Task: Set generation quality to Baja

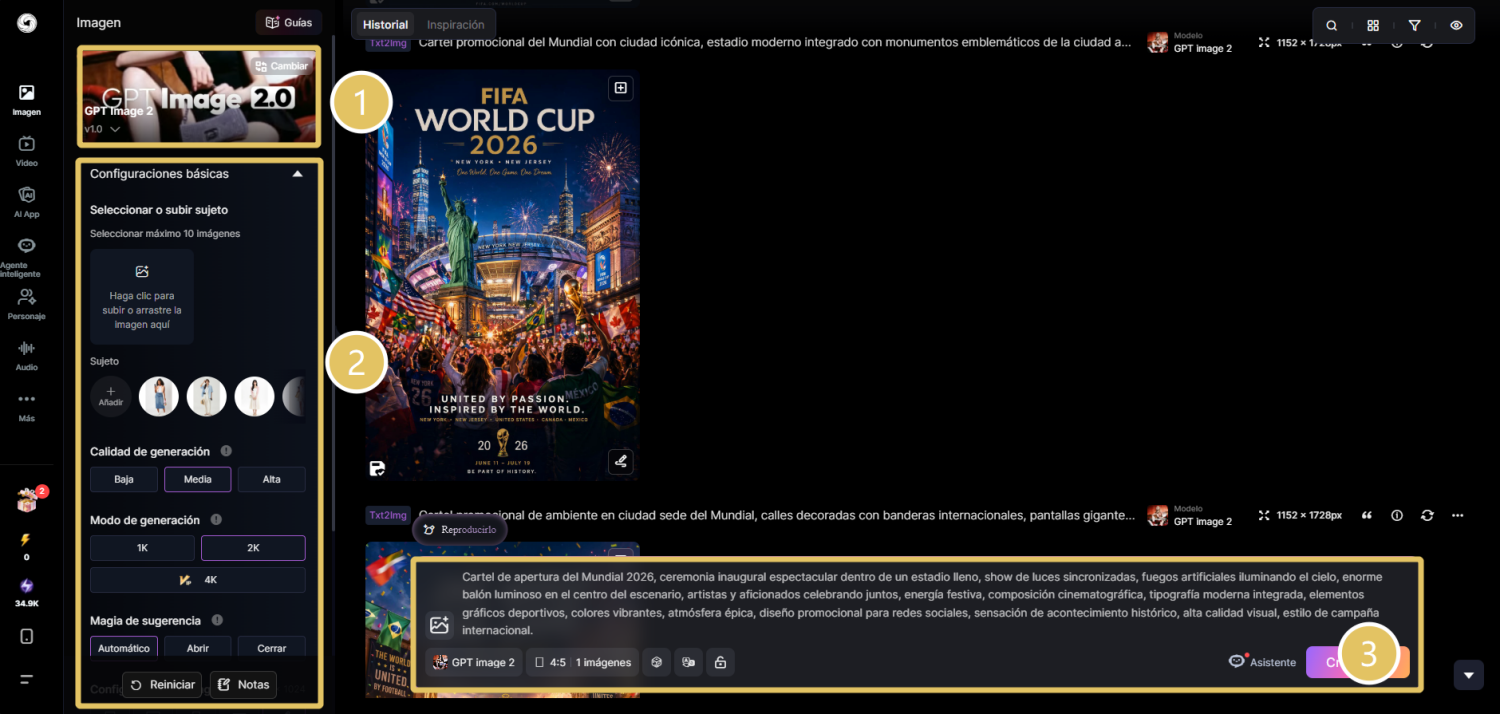Action: tap(124, 479)
